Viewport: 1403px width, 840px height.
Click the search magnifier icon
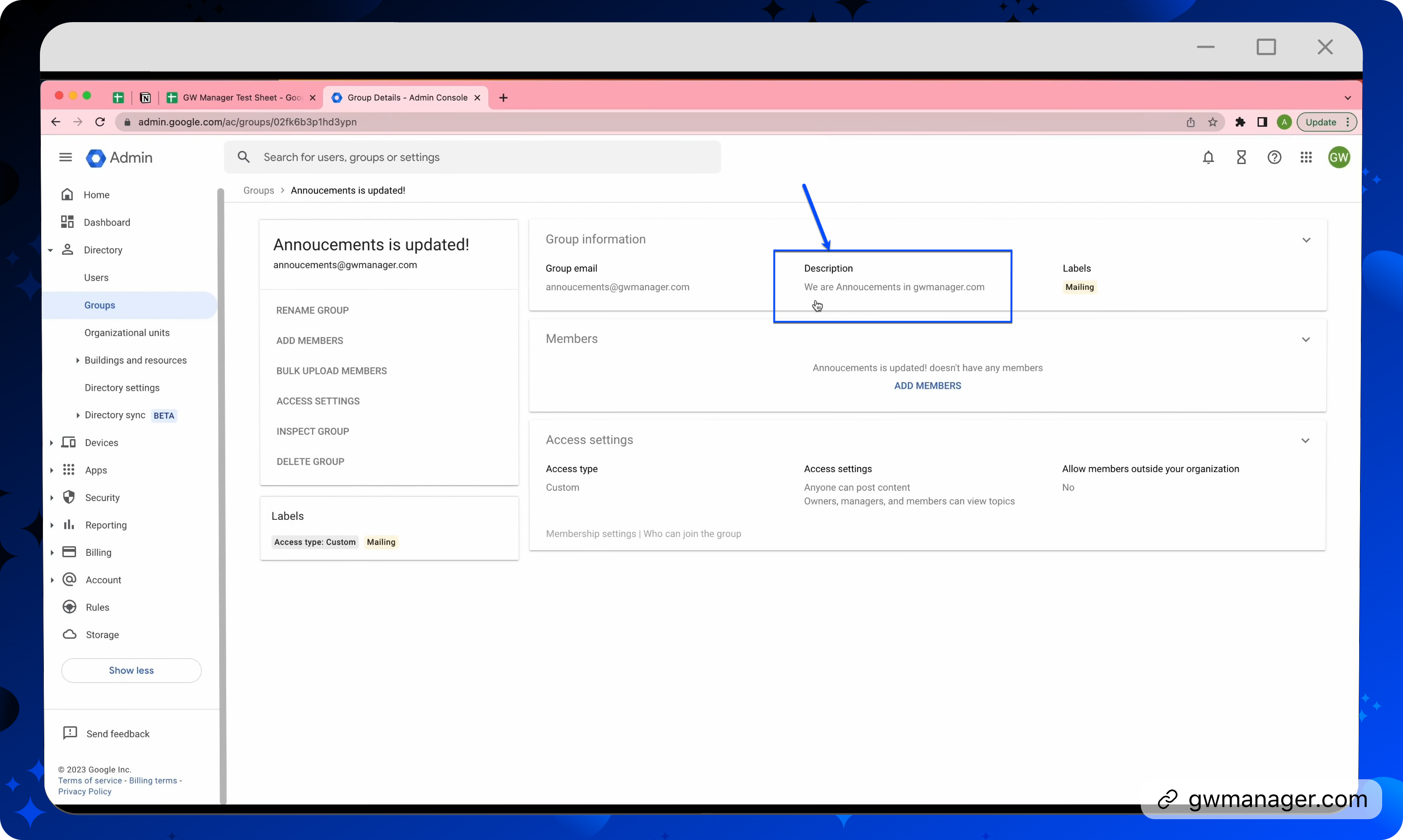(x=244, y=157)
